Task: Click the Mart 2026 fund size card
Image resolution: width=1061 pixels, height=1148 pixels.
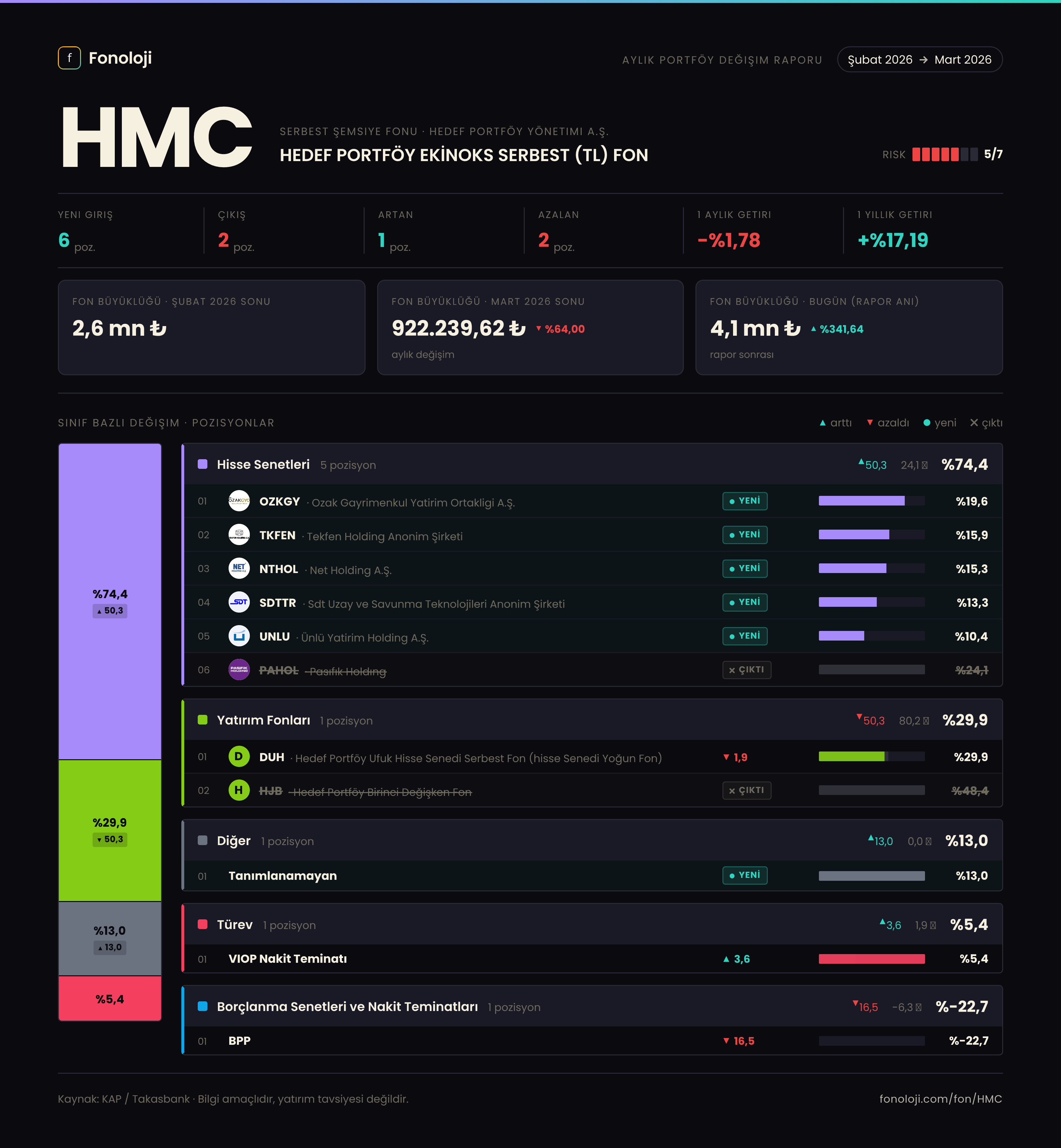Action: click(530, 327)
